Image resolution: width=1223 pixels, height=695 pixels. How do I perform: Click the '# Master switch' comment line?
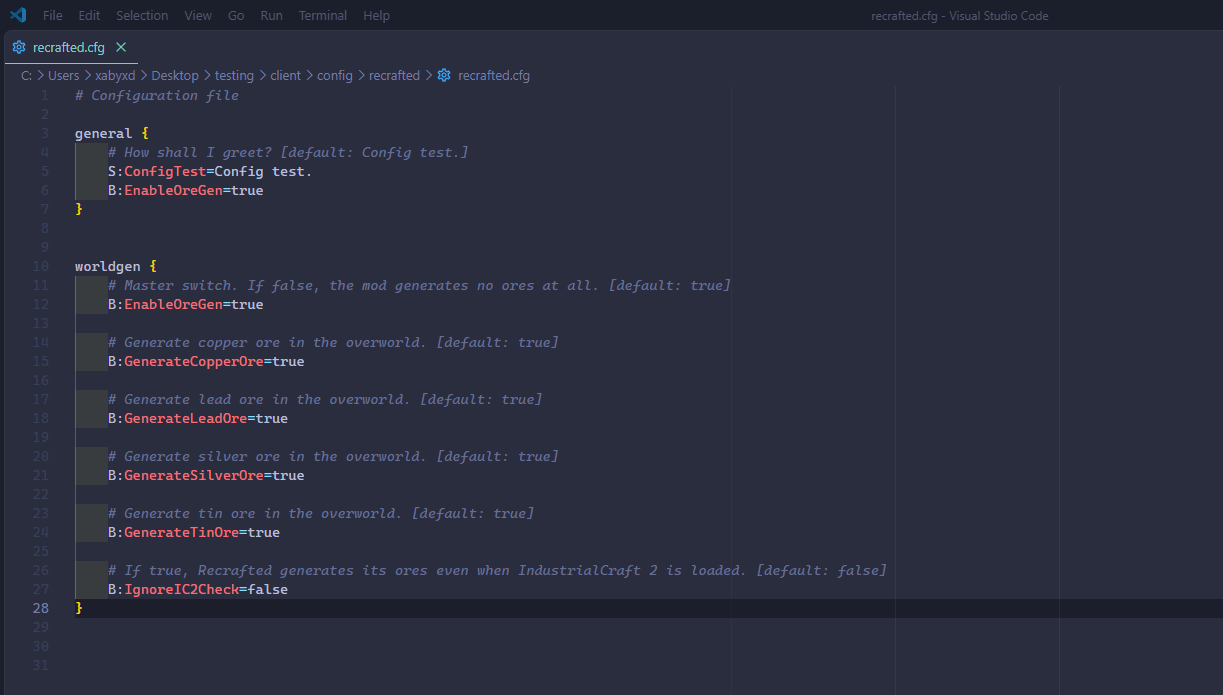(x=420, y=285)
